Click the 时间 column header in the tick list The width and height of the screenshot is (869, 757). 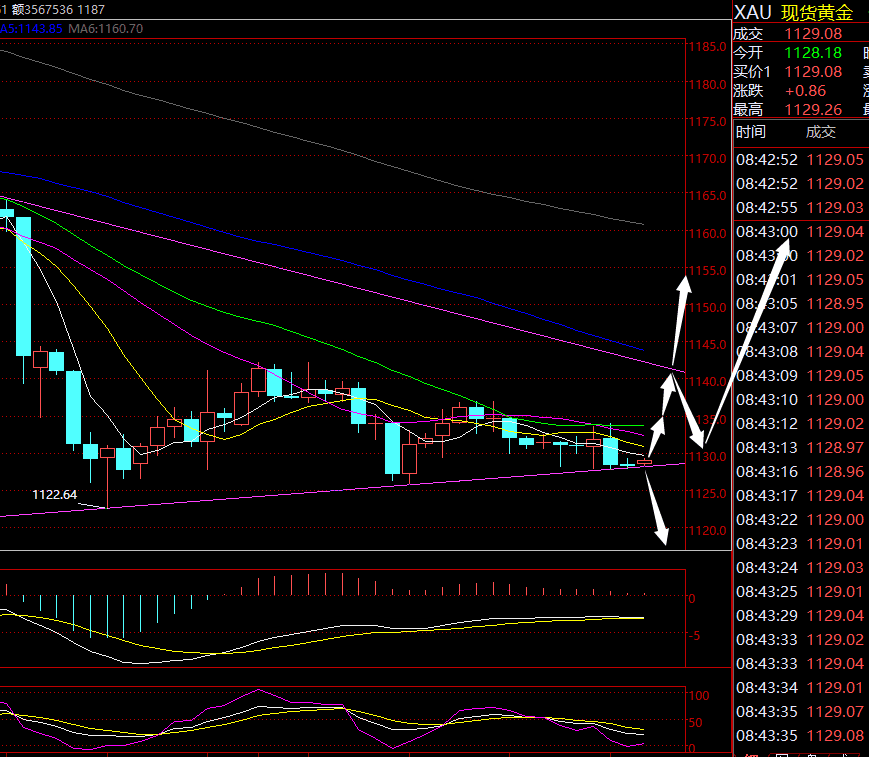(750, 132)
